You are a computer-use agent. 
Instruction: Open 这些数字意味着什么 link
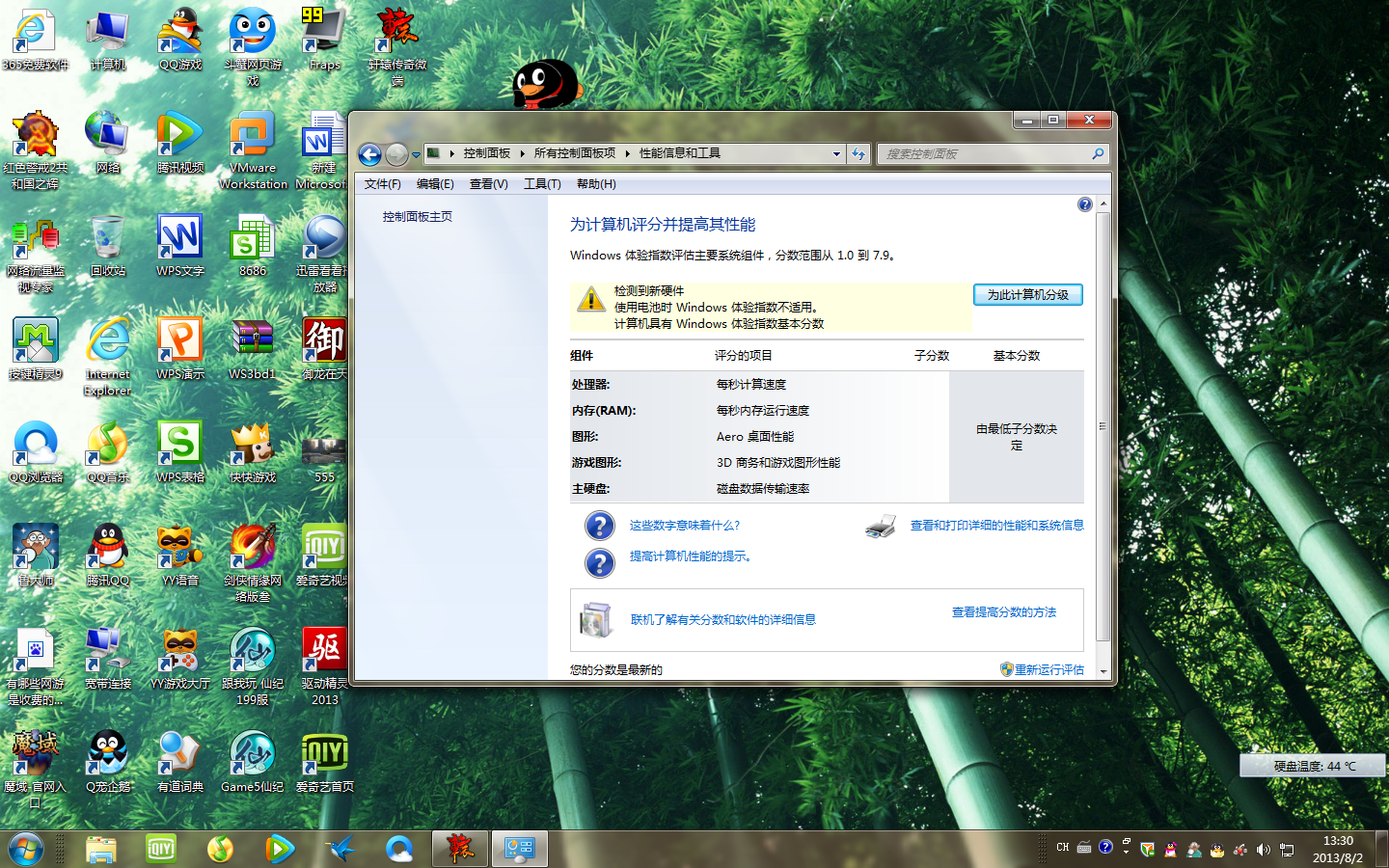click(685, 526)
